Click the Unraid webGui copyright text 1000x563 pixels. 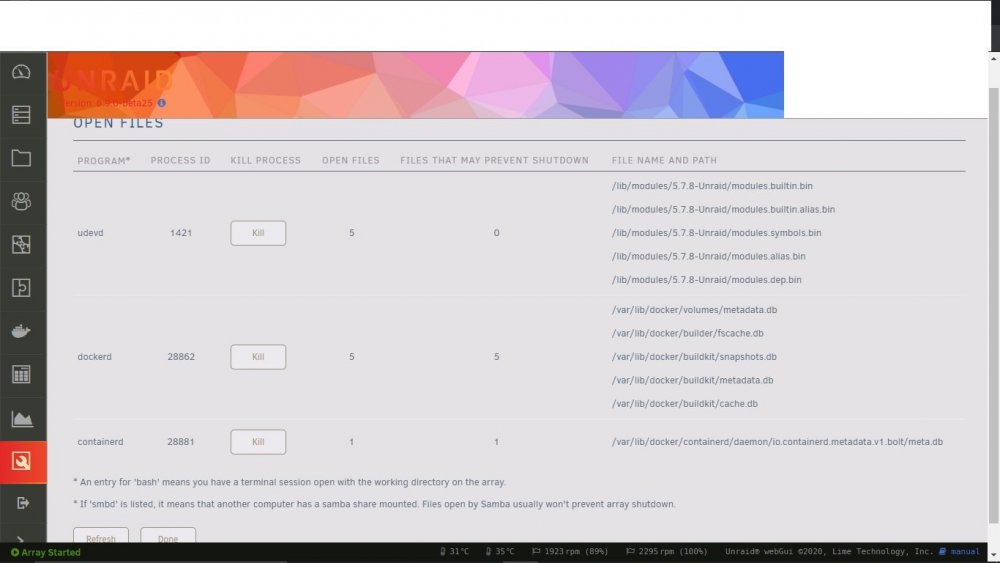(829, 552)
